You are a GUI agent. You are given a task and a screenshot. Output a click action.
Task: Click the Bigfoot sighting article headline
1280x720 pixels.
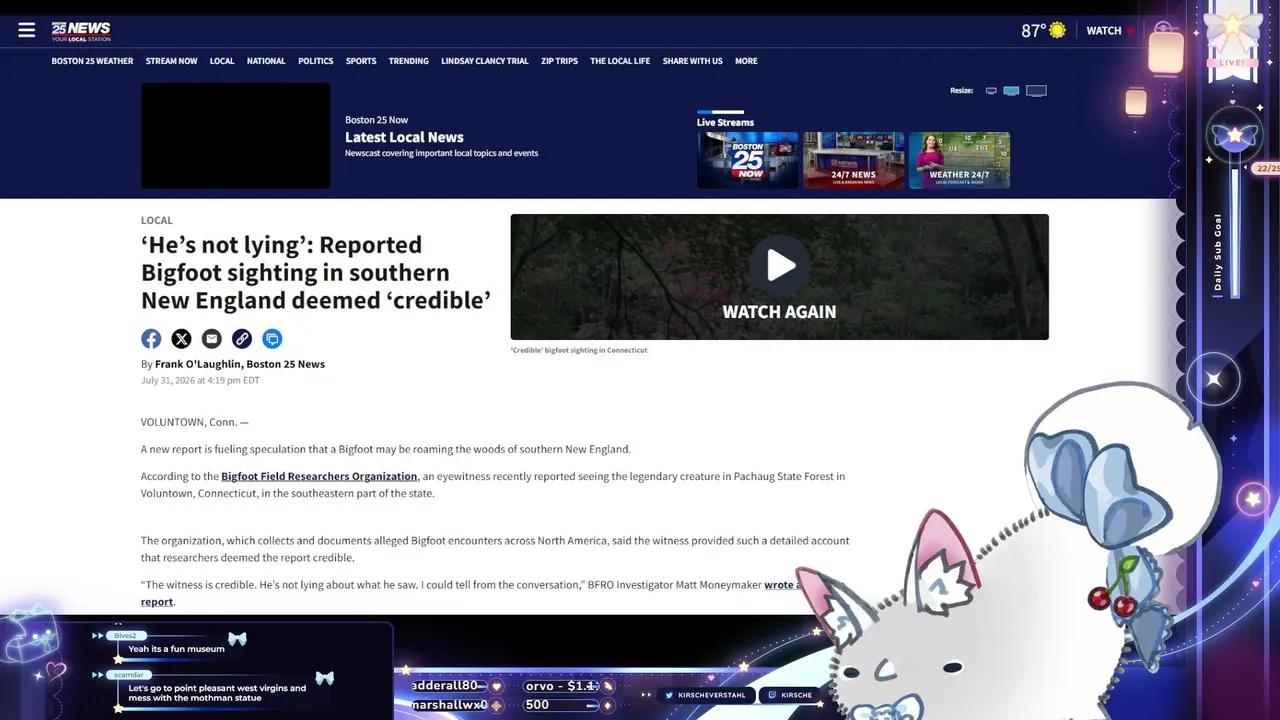point(316,272)
